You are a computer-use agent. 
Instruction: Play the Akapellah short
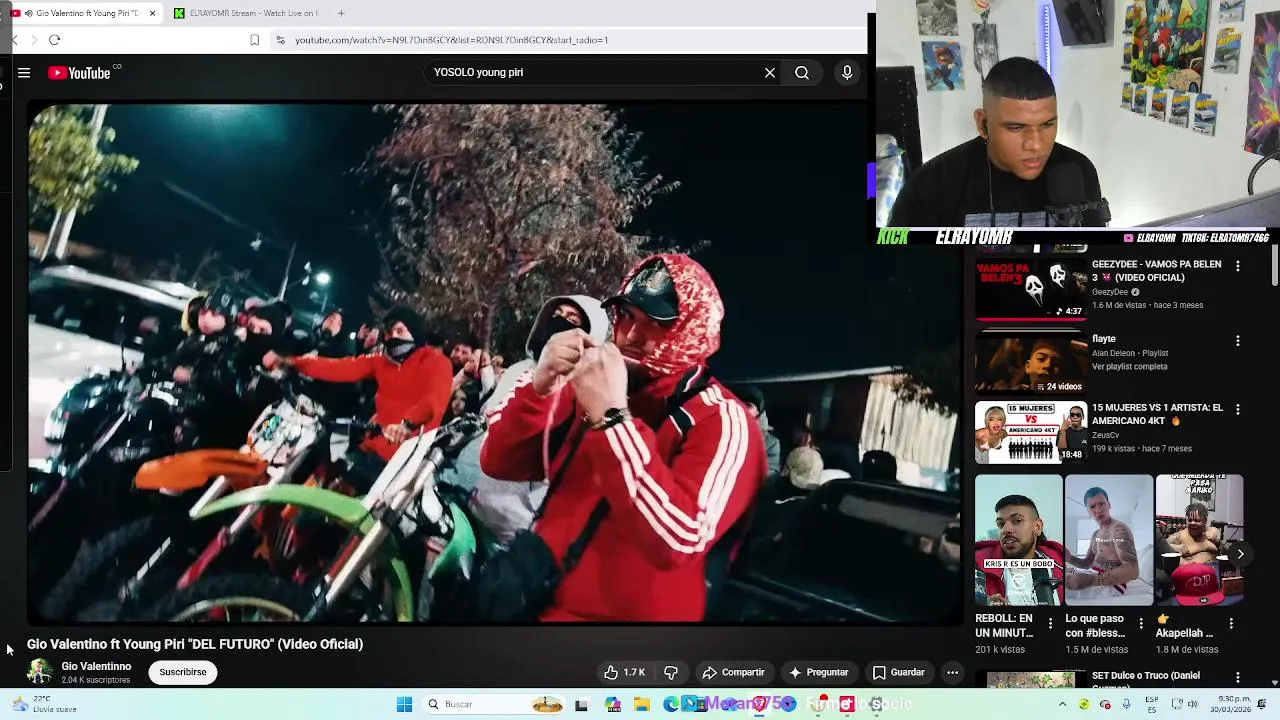point(1200,540)
